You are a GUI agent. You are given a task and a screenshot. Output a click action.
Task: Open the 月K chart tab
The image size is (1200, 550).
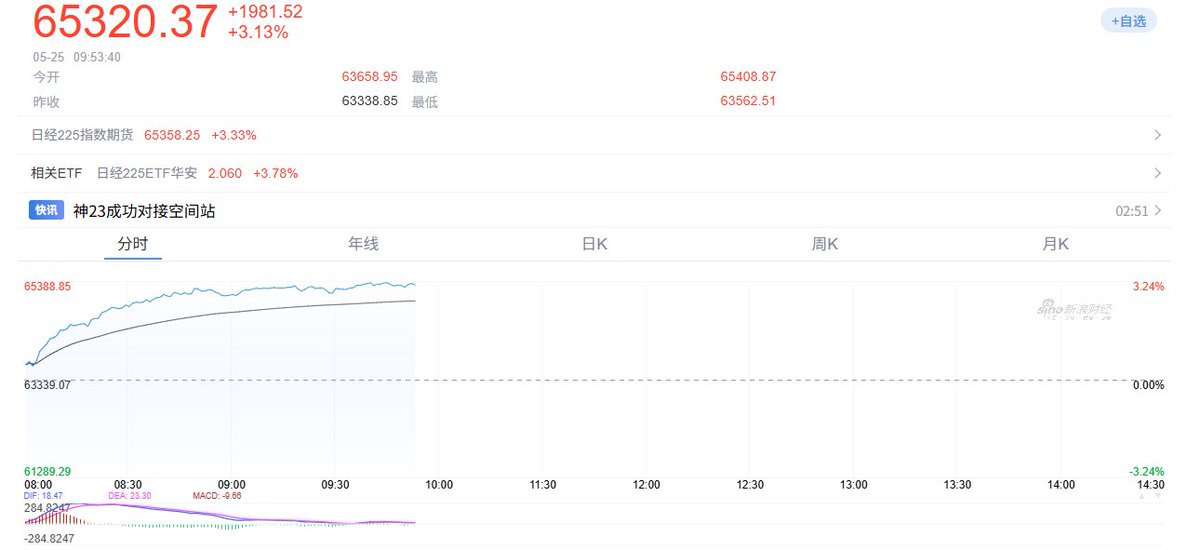tap(1056, 243)
